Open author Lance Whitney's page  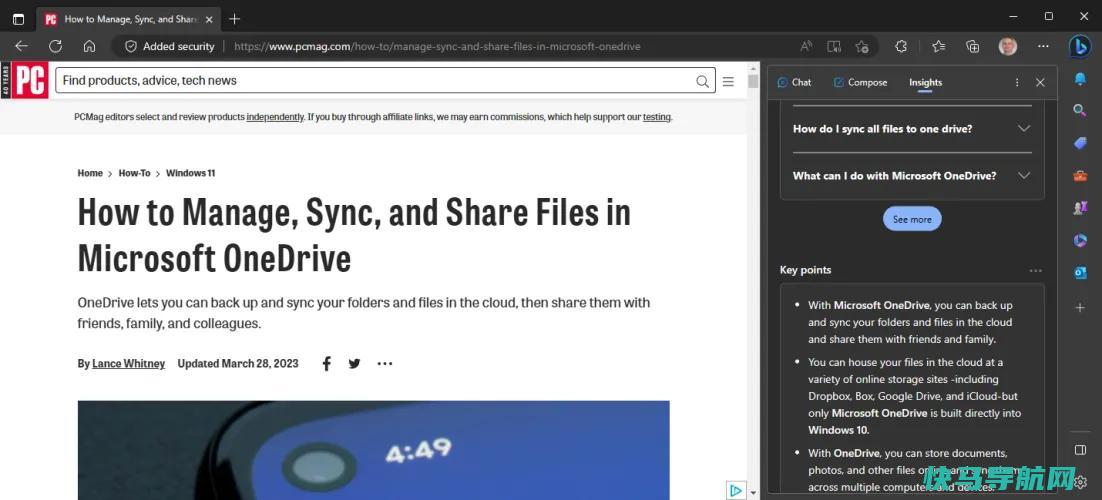[x=129, y=364]
